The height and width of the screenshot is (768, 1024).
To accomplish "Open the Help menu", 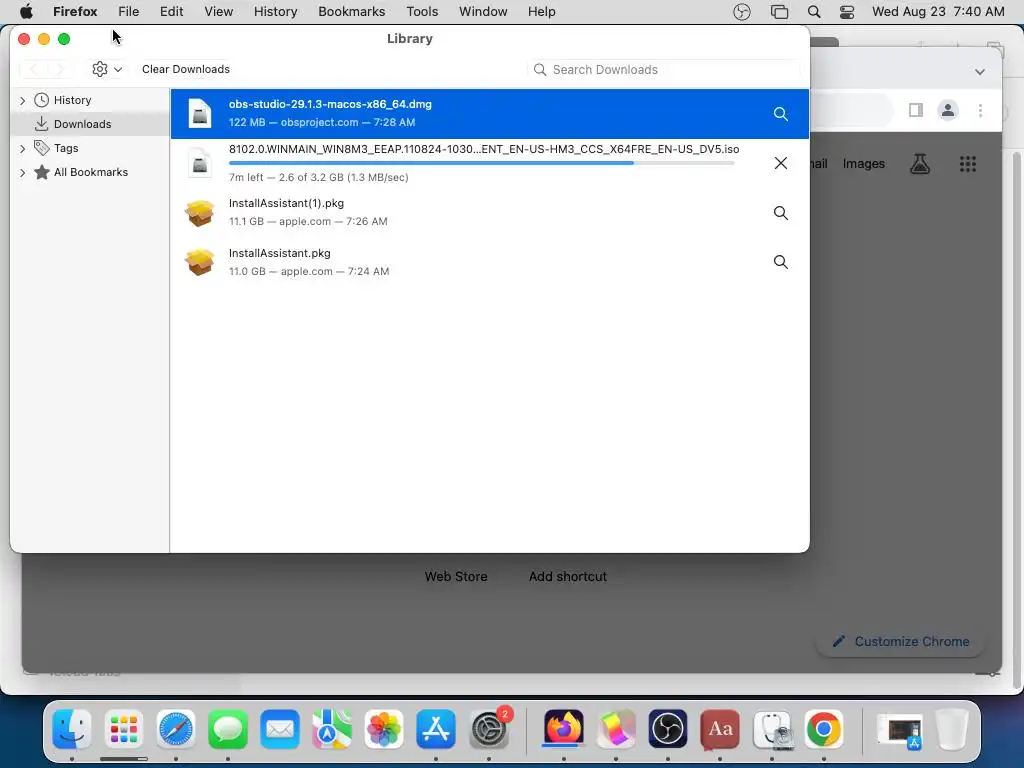I will tap(541, 12).
